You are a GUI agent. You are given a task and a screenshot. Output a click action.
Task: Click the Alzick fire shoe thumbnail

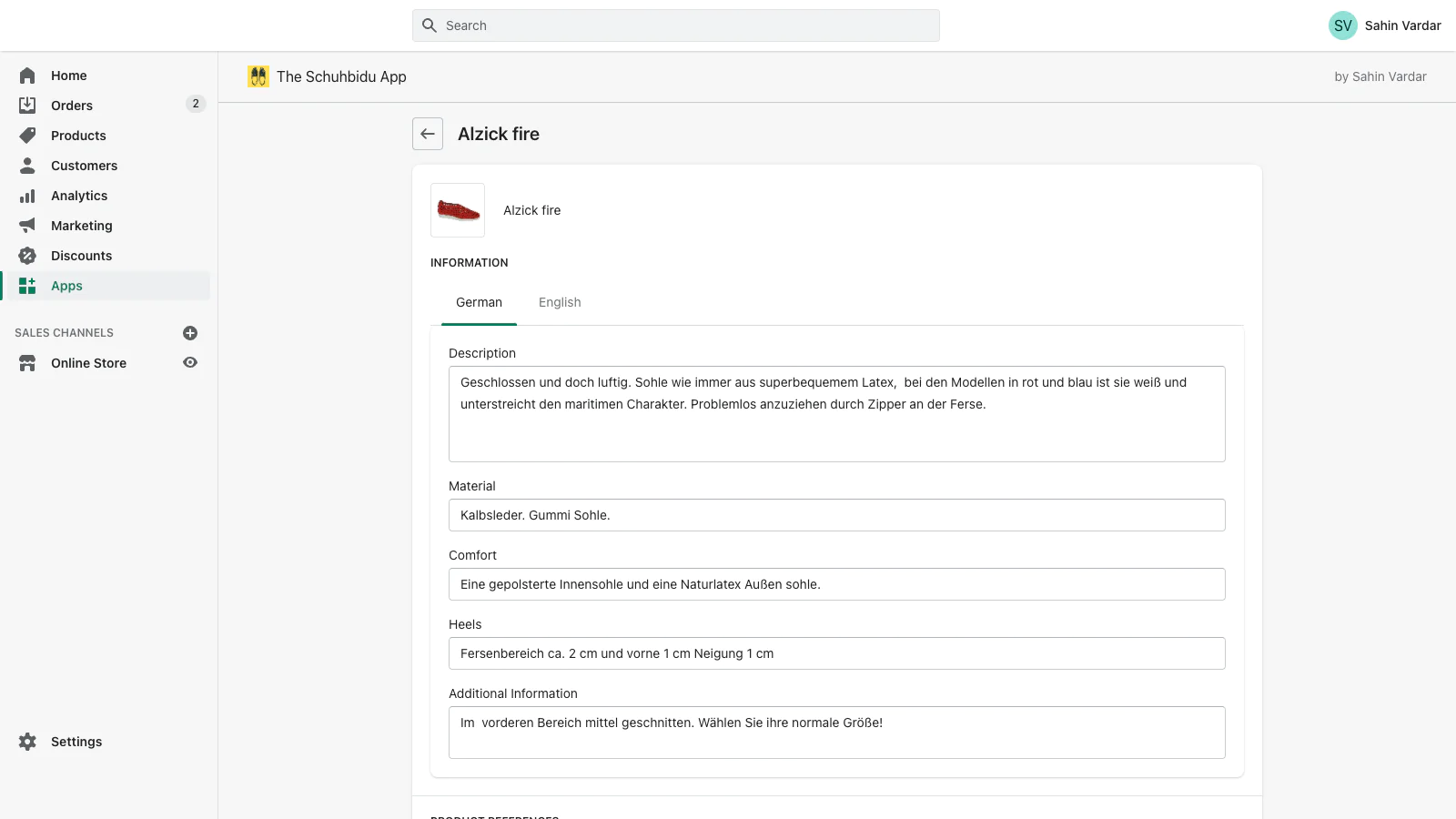tap(458, 210)
